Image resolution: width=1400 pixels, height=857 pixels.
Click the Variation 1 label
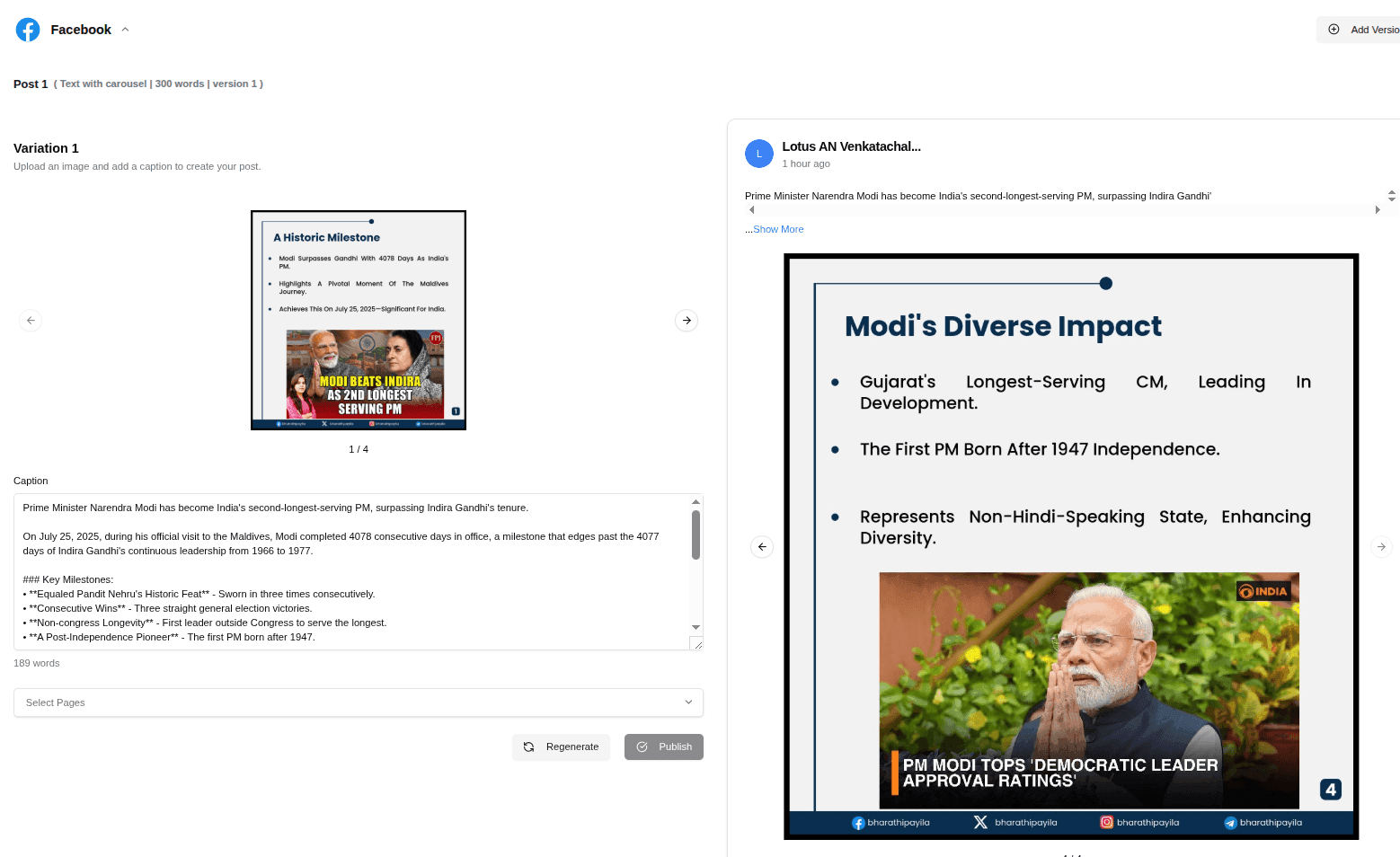[45, 147]
